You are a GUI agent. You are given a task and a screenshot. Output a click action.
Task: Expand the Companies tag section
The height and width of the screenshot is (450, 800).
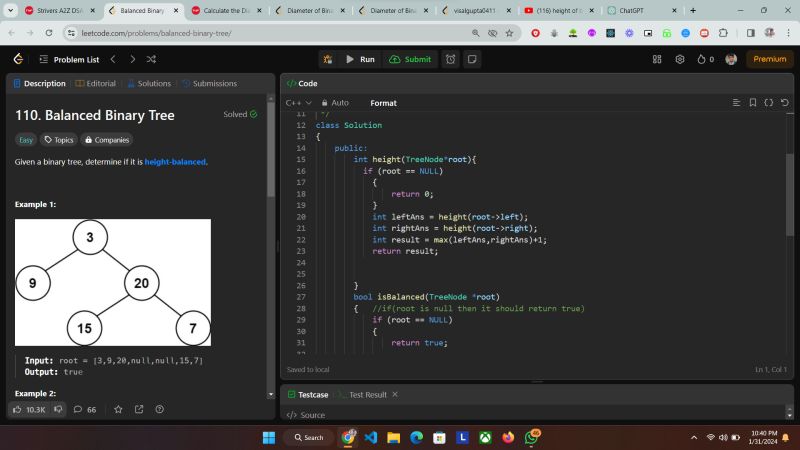click(106, 140)
